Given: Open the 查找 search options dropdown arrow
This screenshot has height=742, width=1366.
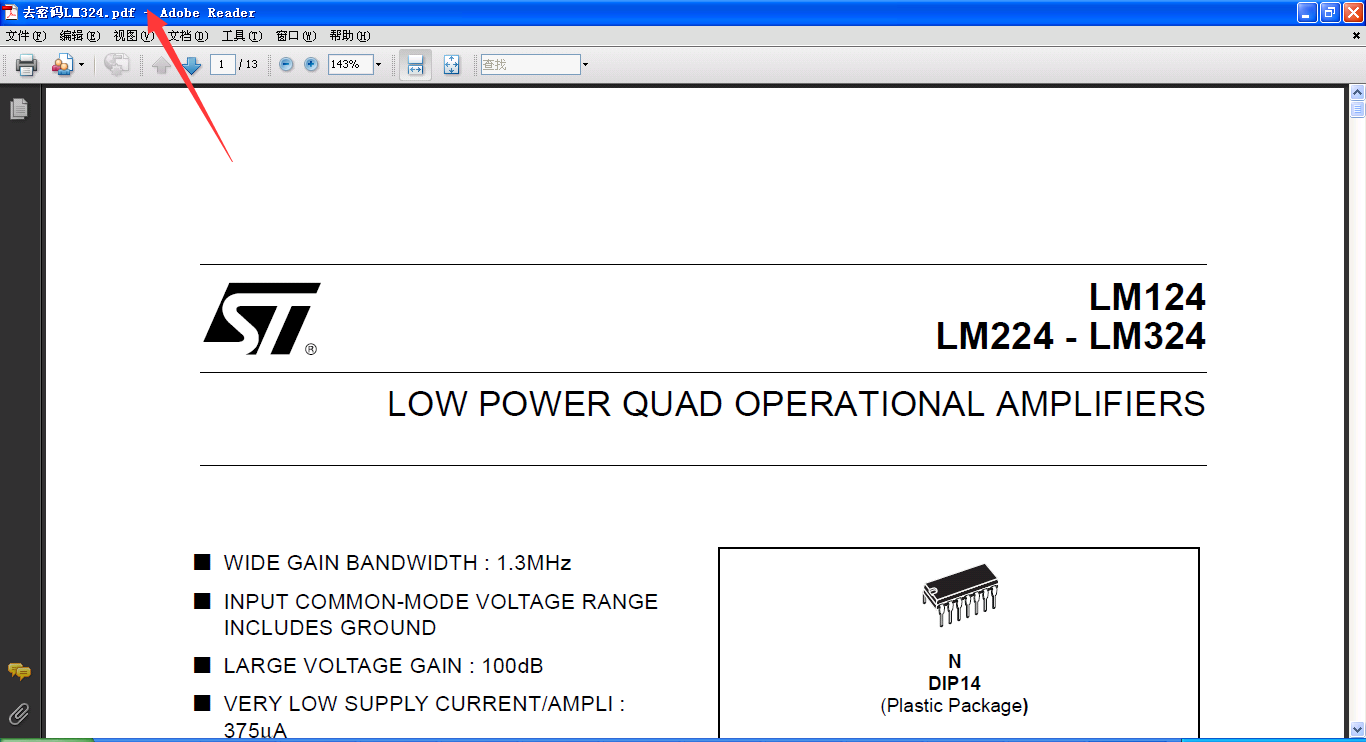Looking at the screenshot, I should click(585, 64).
